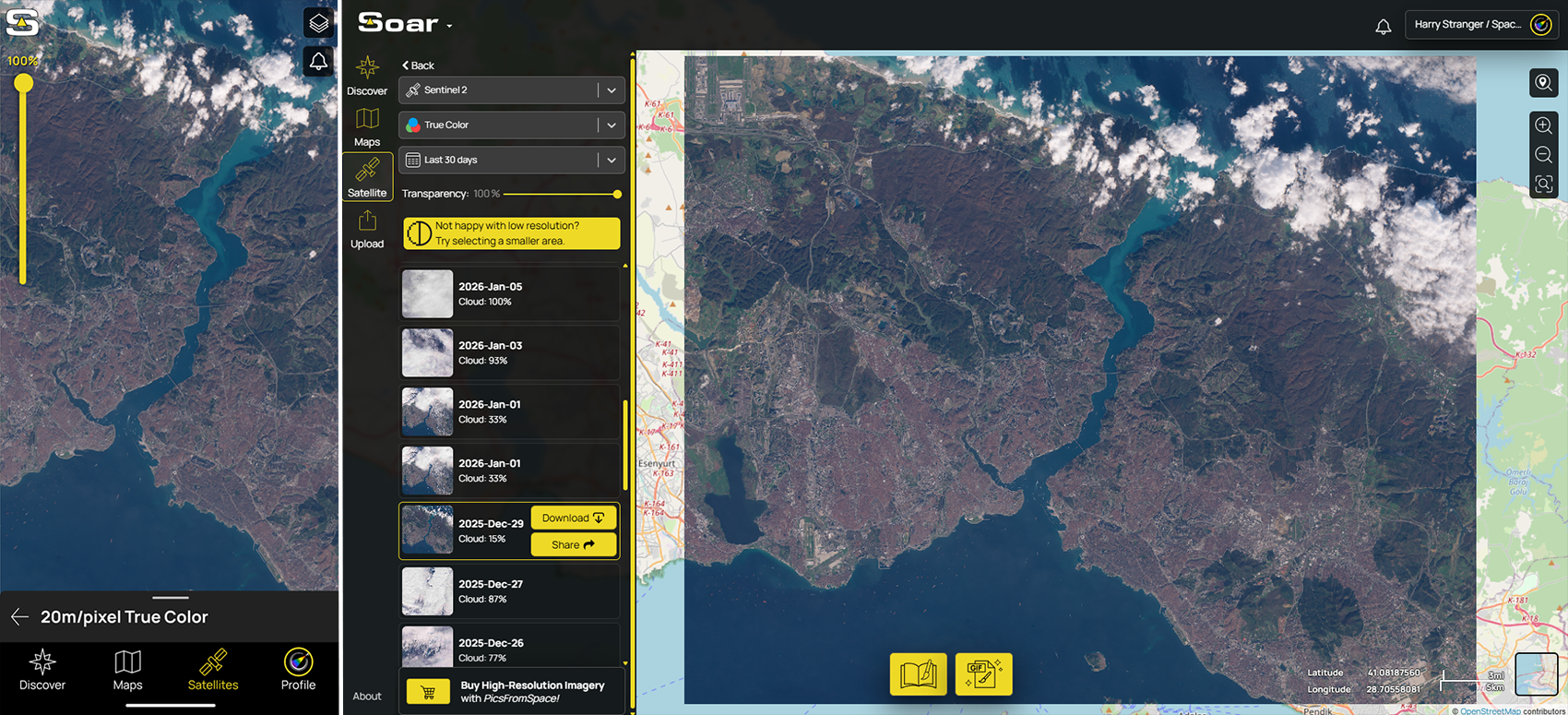Select Satellites tab in mobile bottom bar
Viewport: 1568px width, 715px height.
click(213, 671)
